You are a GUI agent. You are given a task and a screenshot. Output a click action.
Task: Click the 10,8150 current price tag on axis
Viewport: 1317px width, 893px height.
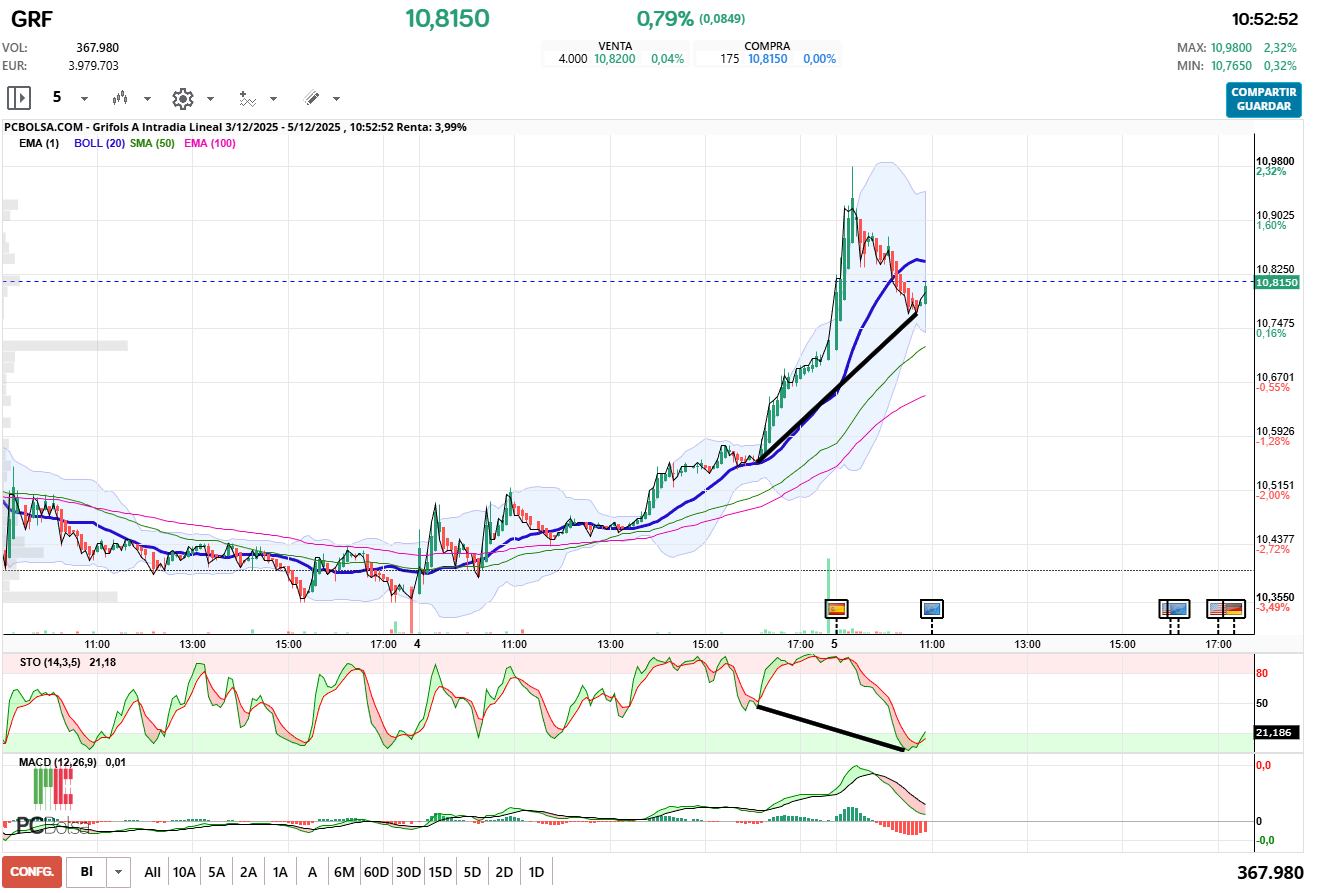coord(1277,283)
